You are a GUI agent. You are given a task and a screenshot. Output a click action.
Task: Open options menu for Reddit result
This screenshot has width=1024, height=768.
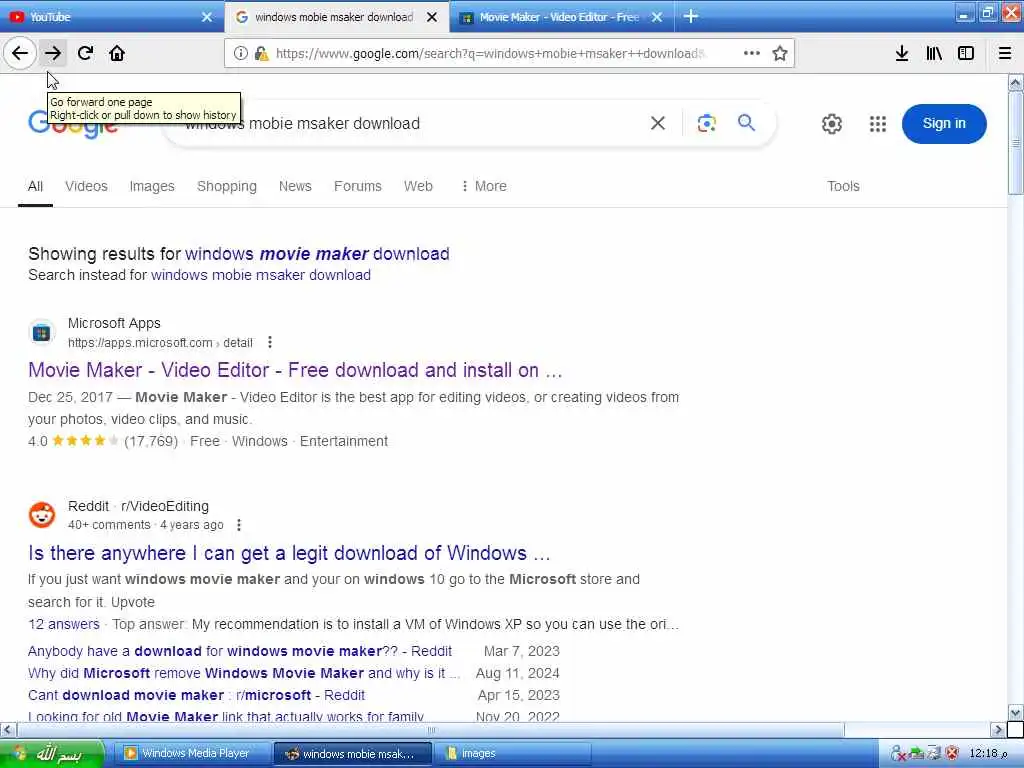coord(239,524)
